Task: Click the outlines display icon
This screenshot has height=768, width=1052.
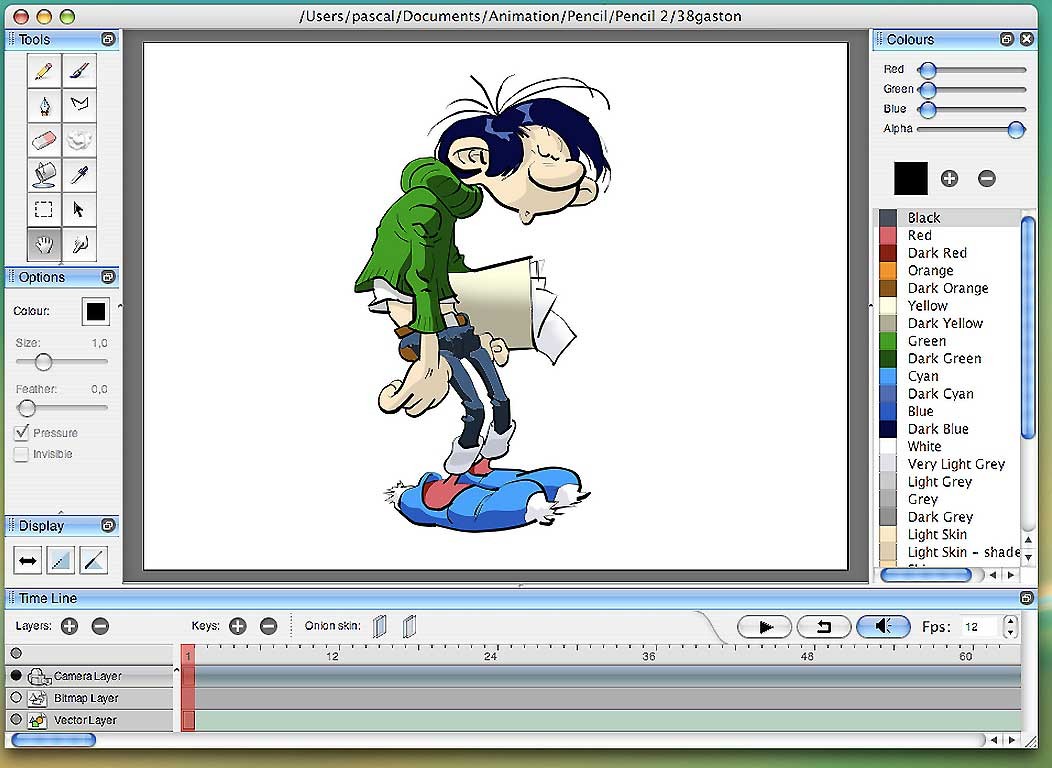Action: click(x=93, y=561)
